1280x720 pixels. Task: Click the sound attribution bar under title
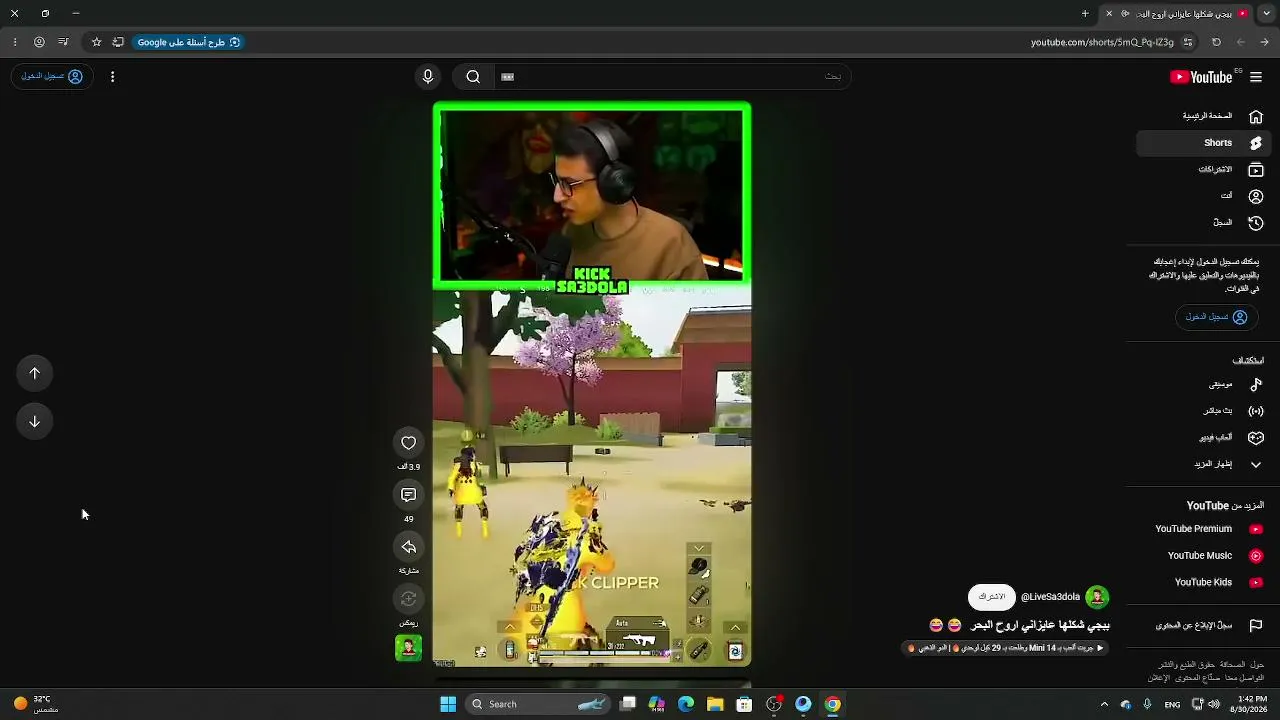point(1005,648)
